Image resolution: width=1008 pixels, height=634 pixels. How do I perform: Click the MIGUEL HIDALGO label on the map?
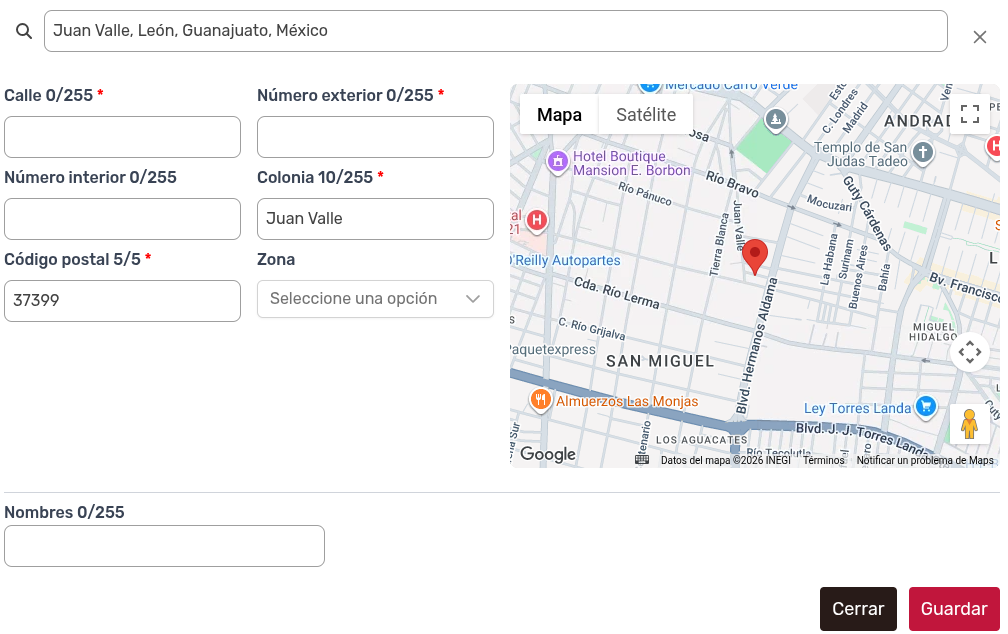(x=933, y=332)
